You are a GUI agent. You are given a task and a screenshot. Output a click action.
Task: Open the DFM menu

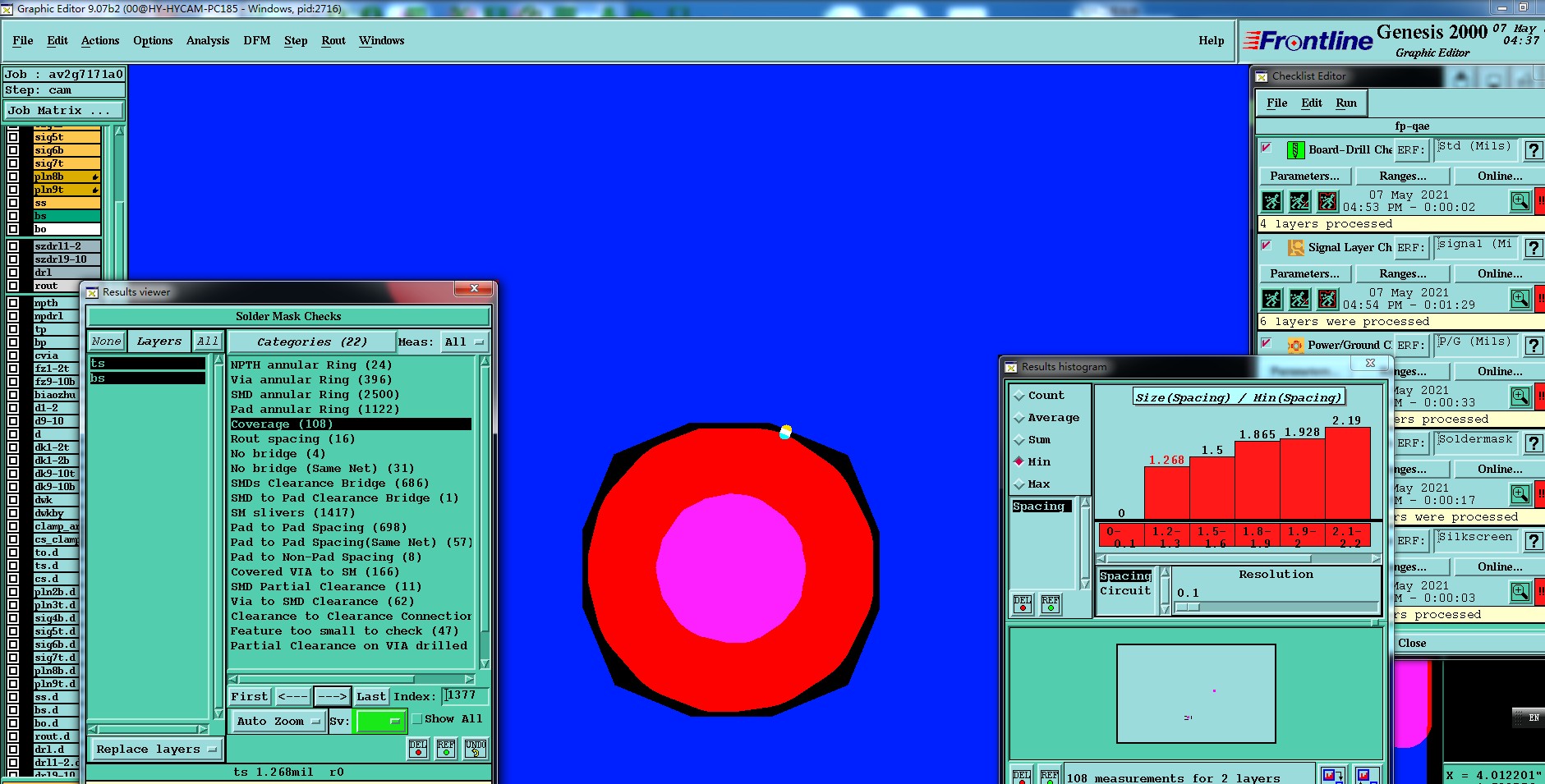coord(257,40)
